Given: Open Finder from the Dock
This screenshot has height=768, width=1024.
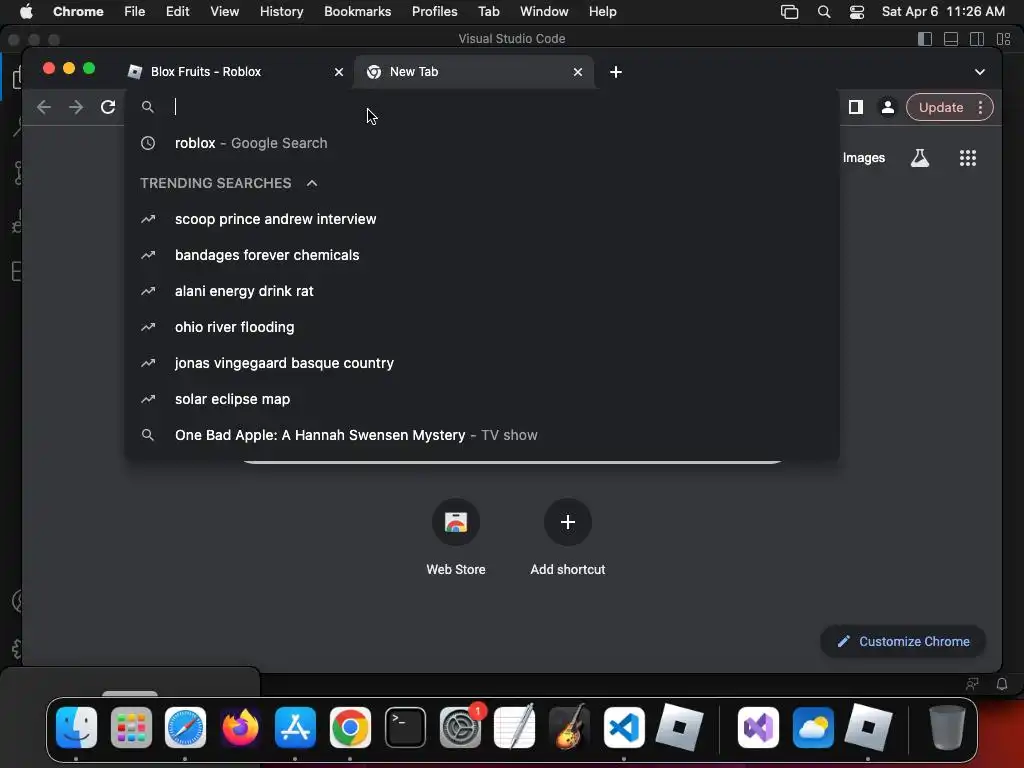Looking at the screenshot, I should pyautogui.click(x=76, y=727).
